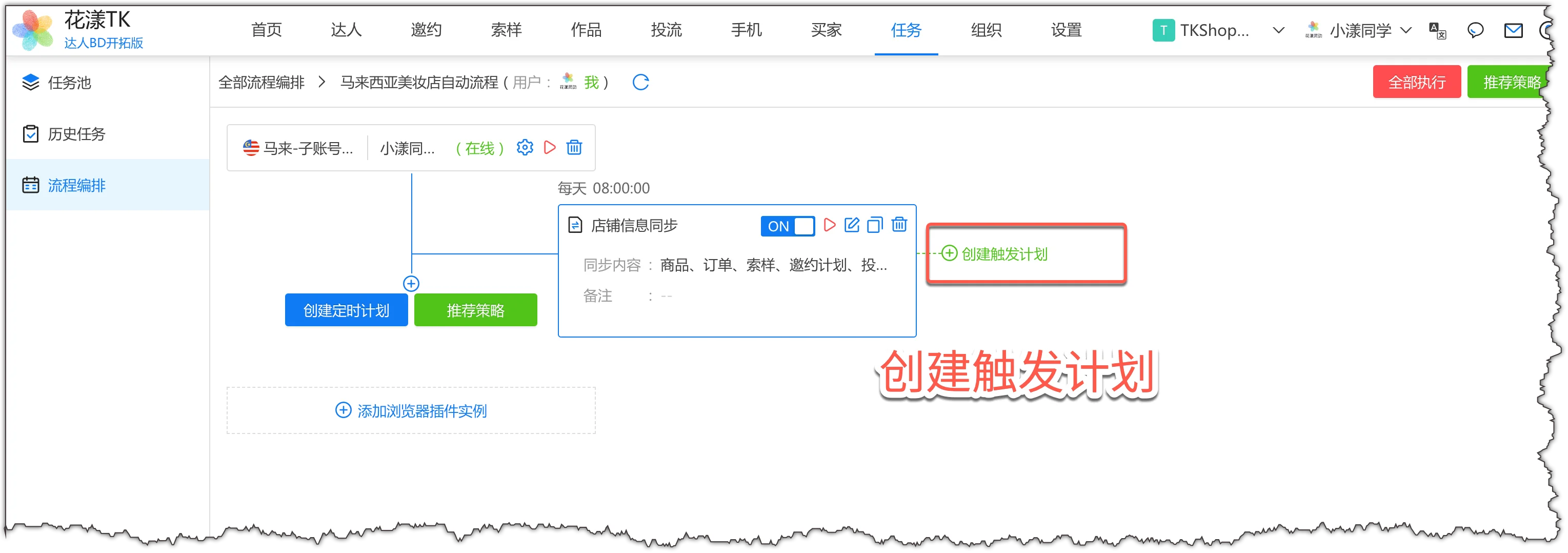Open the 组织 tab
1568x553 pixels.
click(986, 30)
